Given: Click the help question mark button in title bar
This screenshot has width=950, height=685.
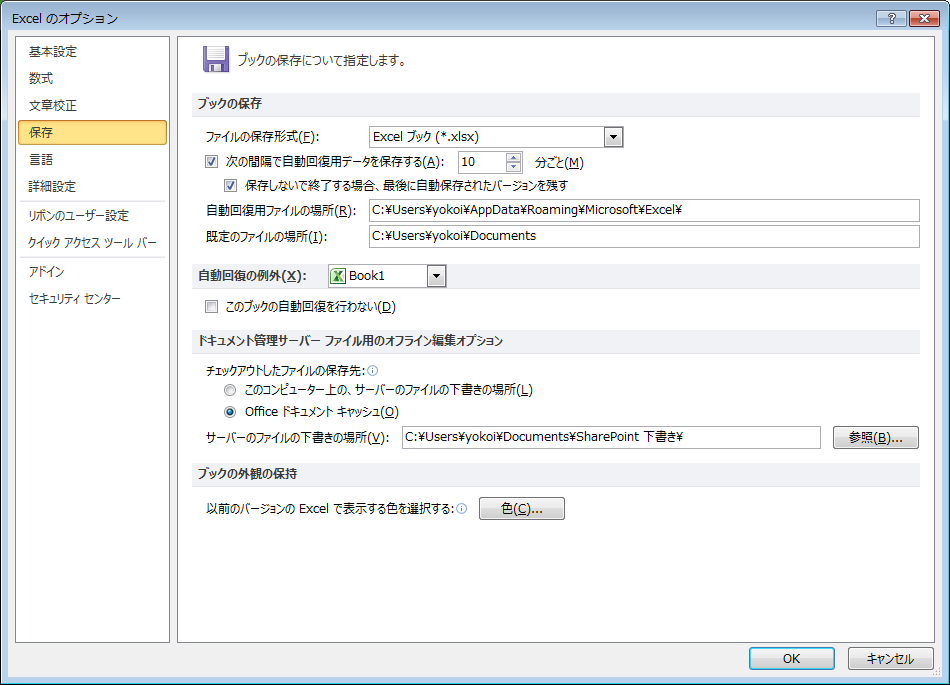Looking at the screenshot, I should (x=890, y=18).
